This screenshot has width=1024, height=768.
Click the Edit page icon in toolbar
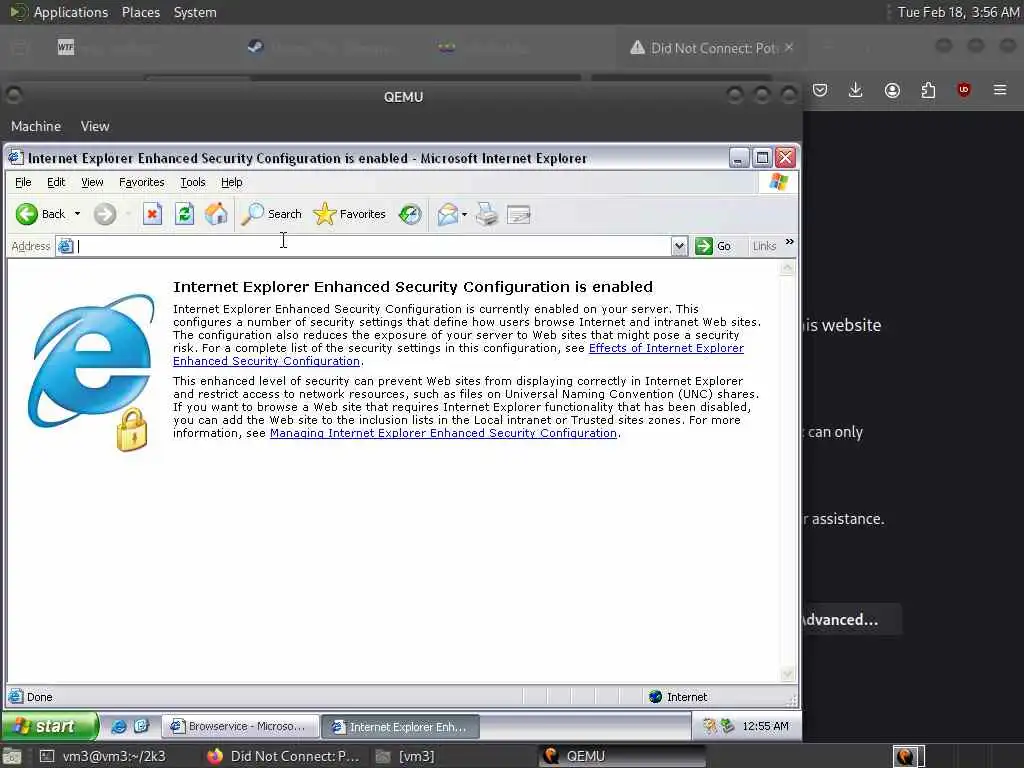coord(519,214)
